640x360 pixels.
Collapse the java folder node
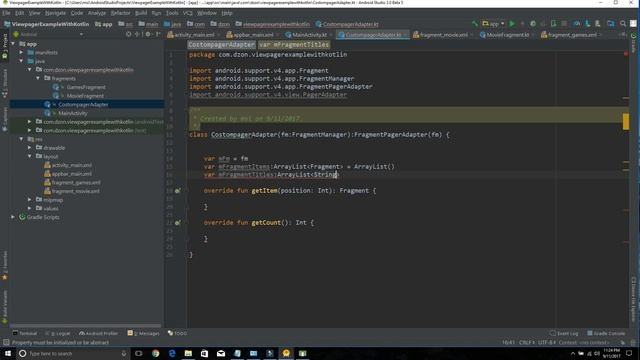21,61
